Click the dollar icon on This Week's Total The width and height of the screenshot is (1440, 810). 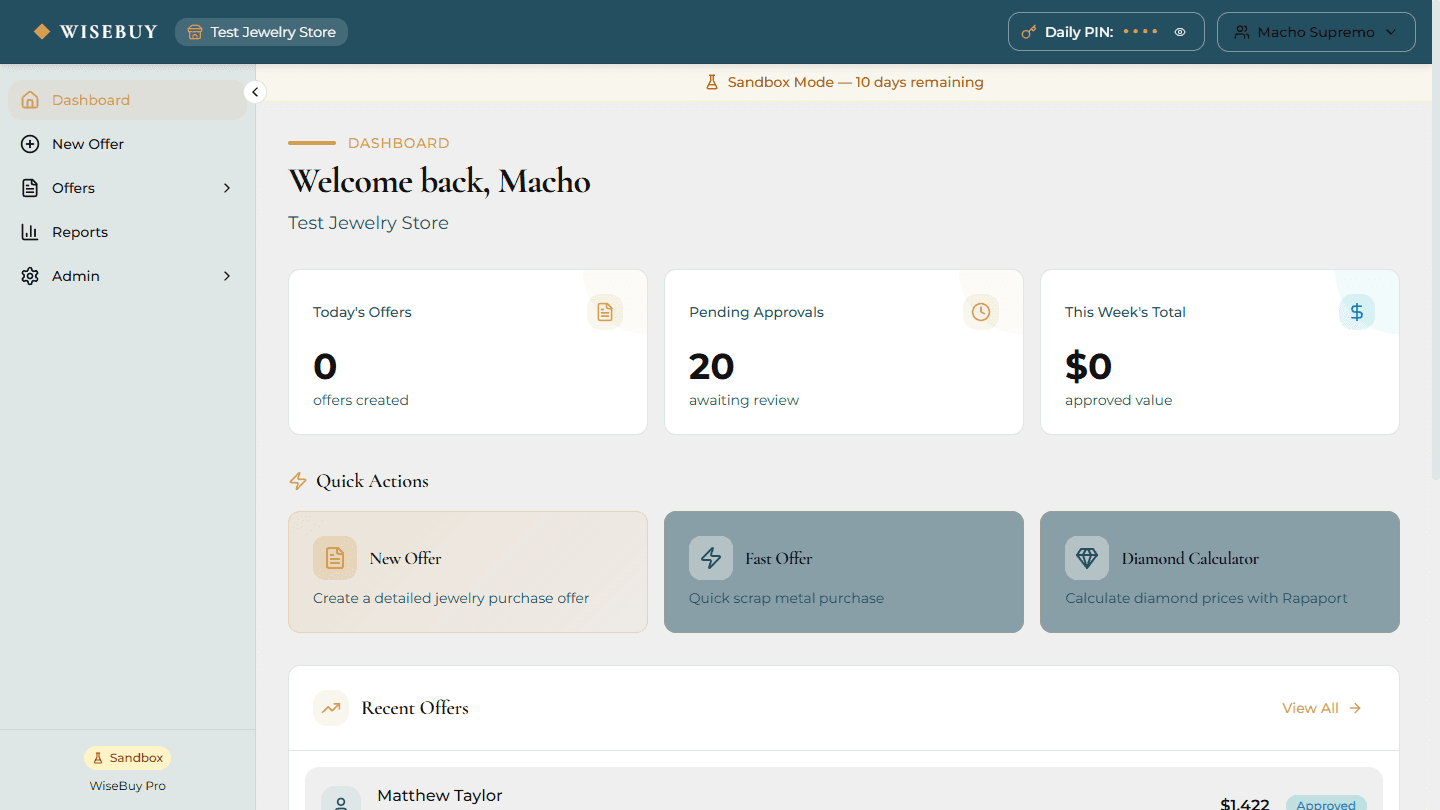click(1356, 311)
